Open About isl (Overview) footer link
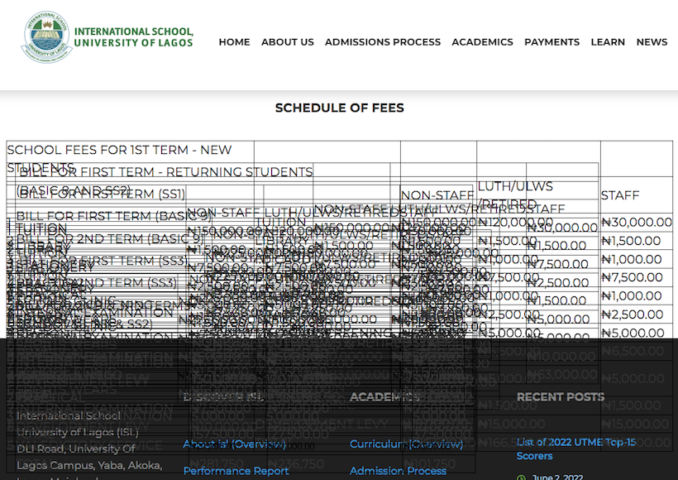 click(234, 444)
